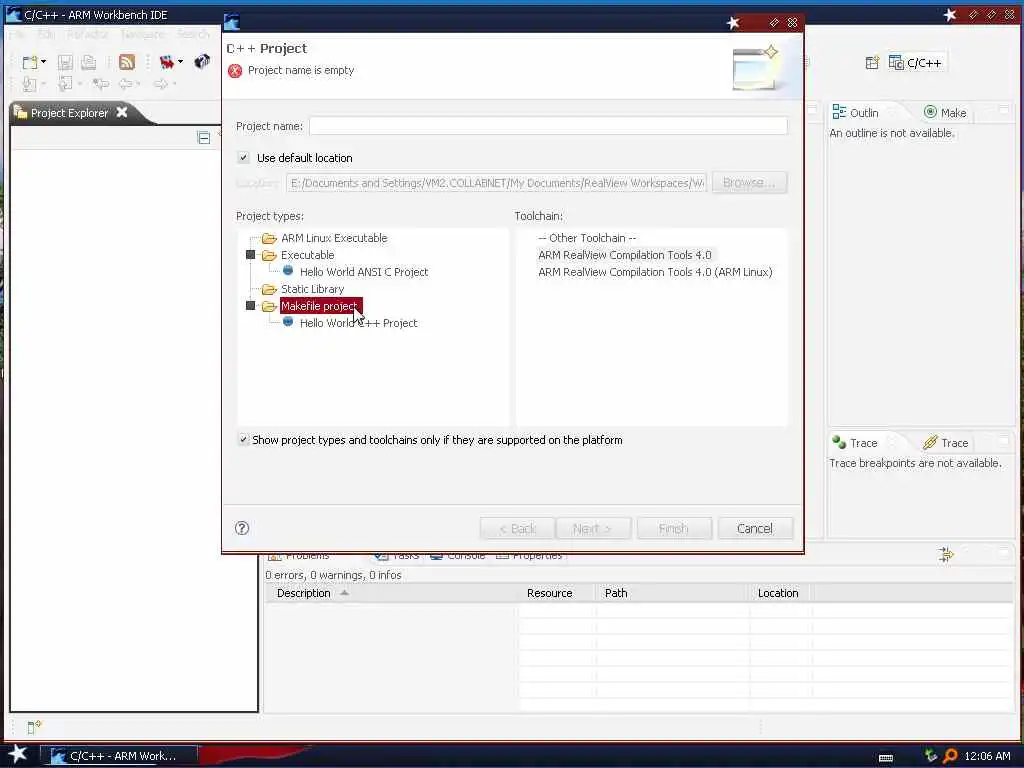Select Hello World ANSI C Project
The image size is (1024, 768).
(364, 272)
